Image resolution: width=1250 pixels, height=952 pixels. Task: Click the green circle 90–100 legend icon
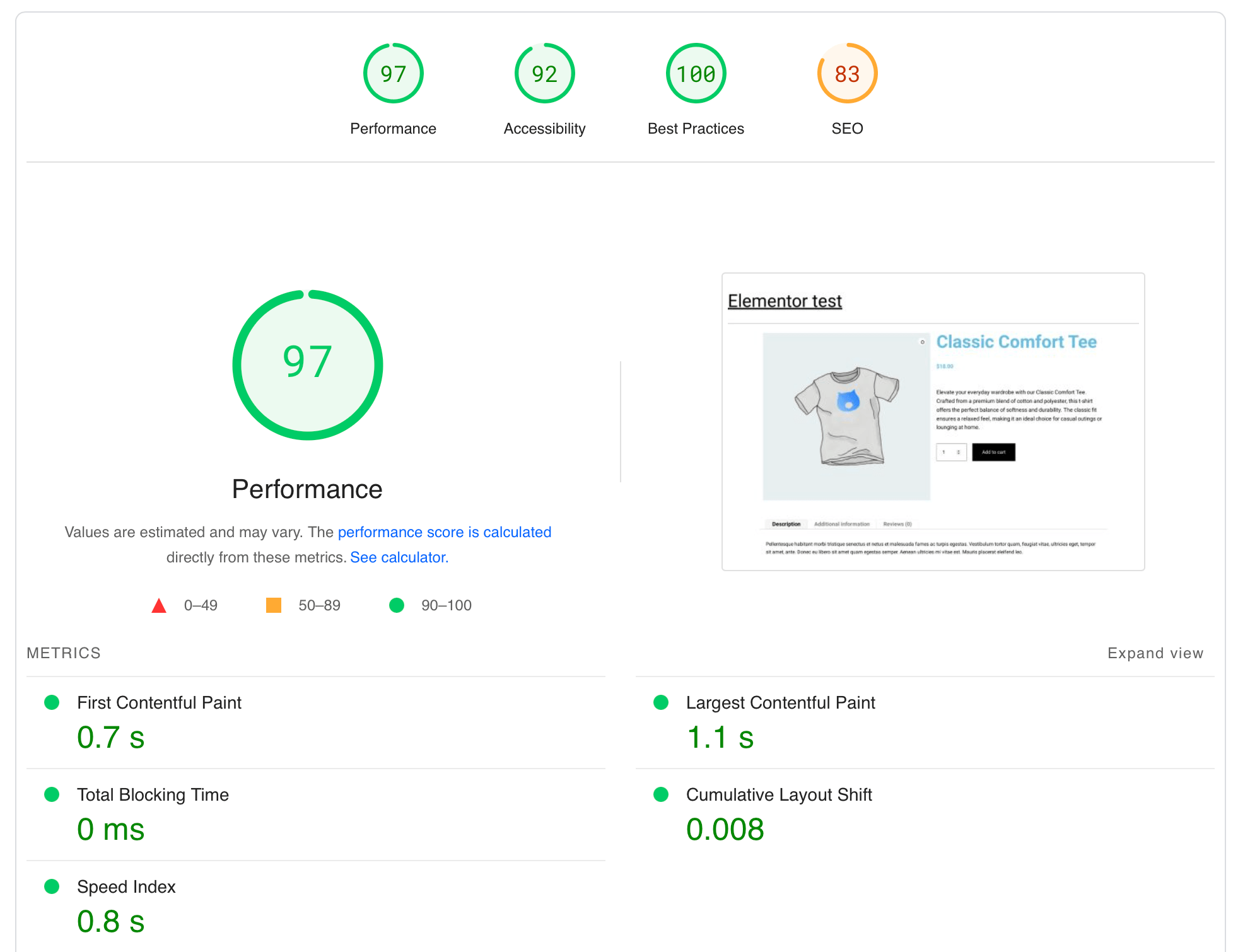point(397,605)
